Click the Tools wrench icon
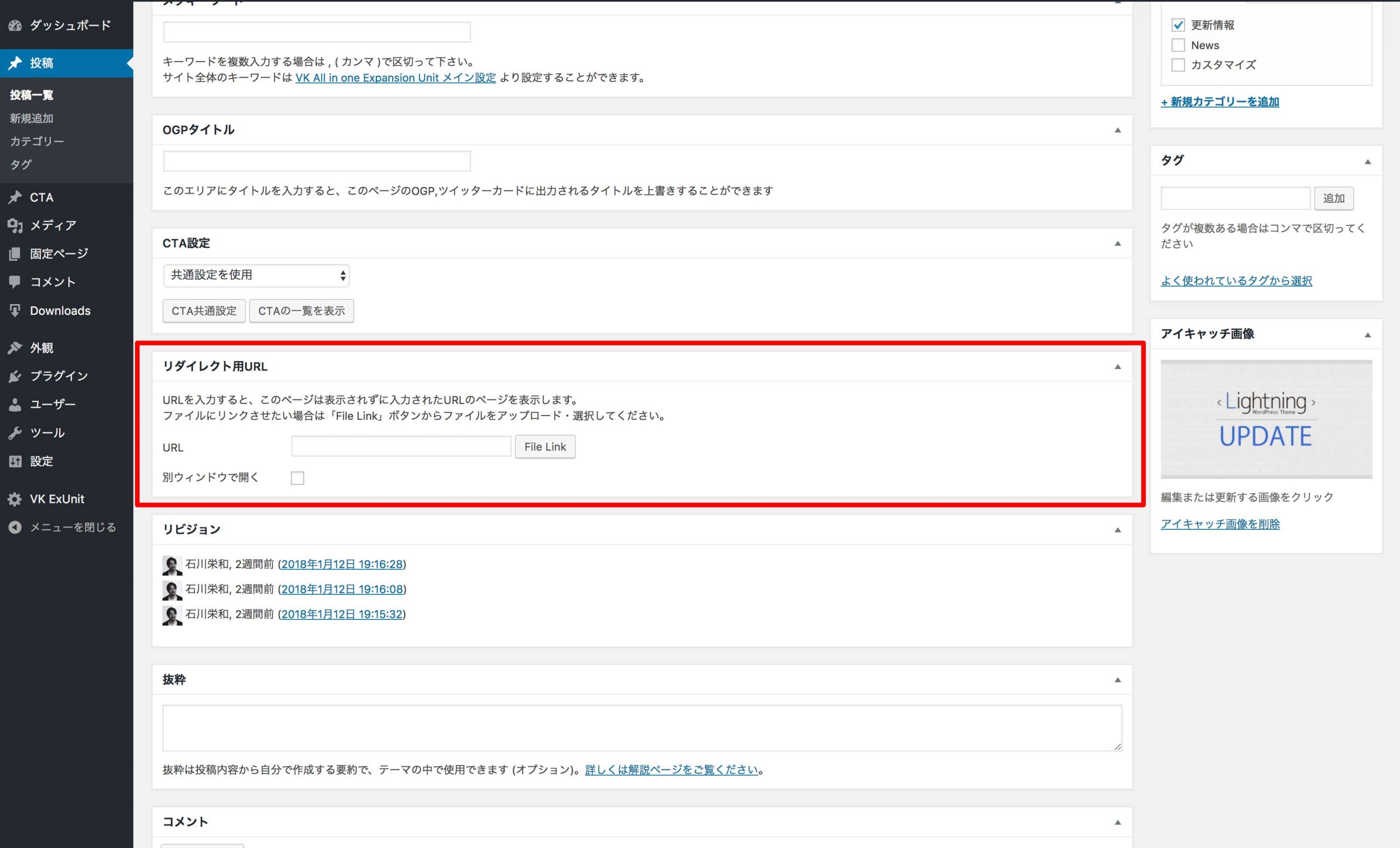1400x848 pixels. (15, 433)
